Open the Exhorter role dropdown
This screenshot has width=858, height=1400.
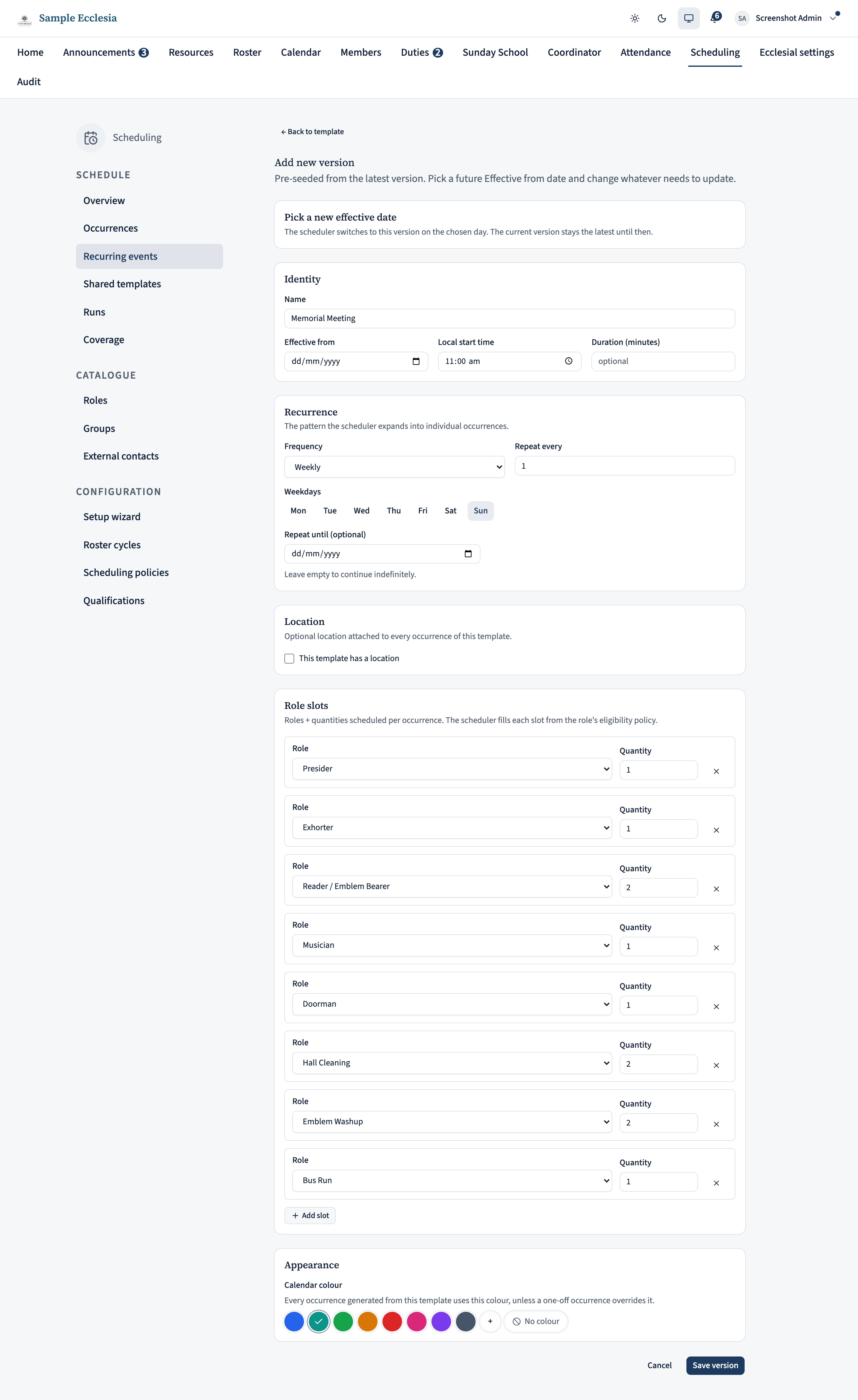tap(452, 828)
